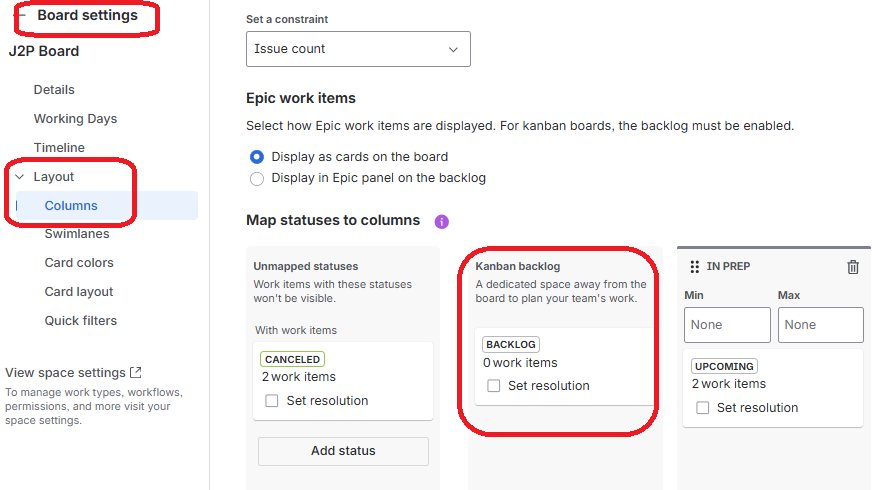Open Working Days in the sidebar
This screenshot has width=880, height=490.
pos(75,119)
